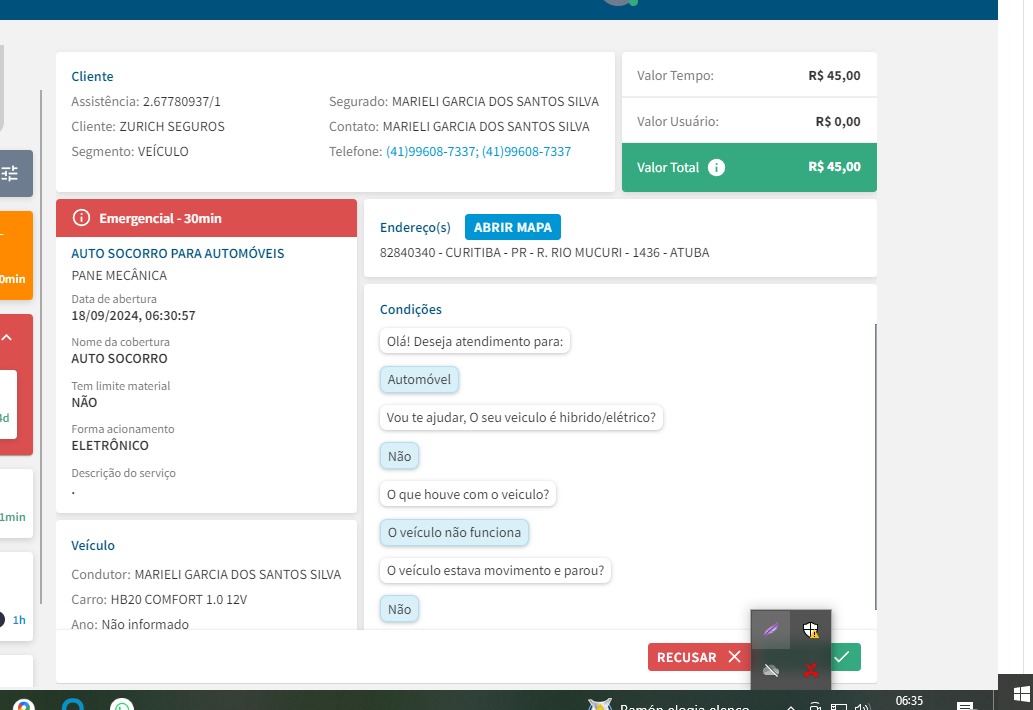This screenshot has width=1033, height=710.
Task: Click the volume speaker tray icon
Action: pyautogui.click(x=861, y=707)
